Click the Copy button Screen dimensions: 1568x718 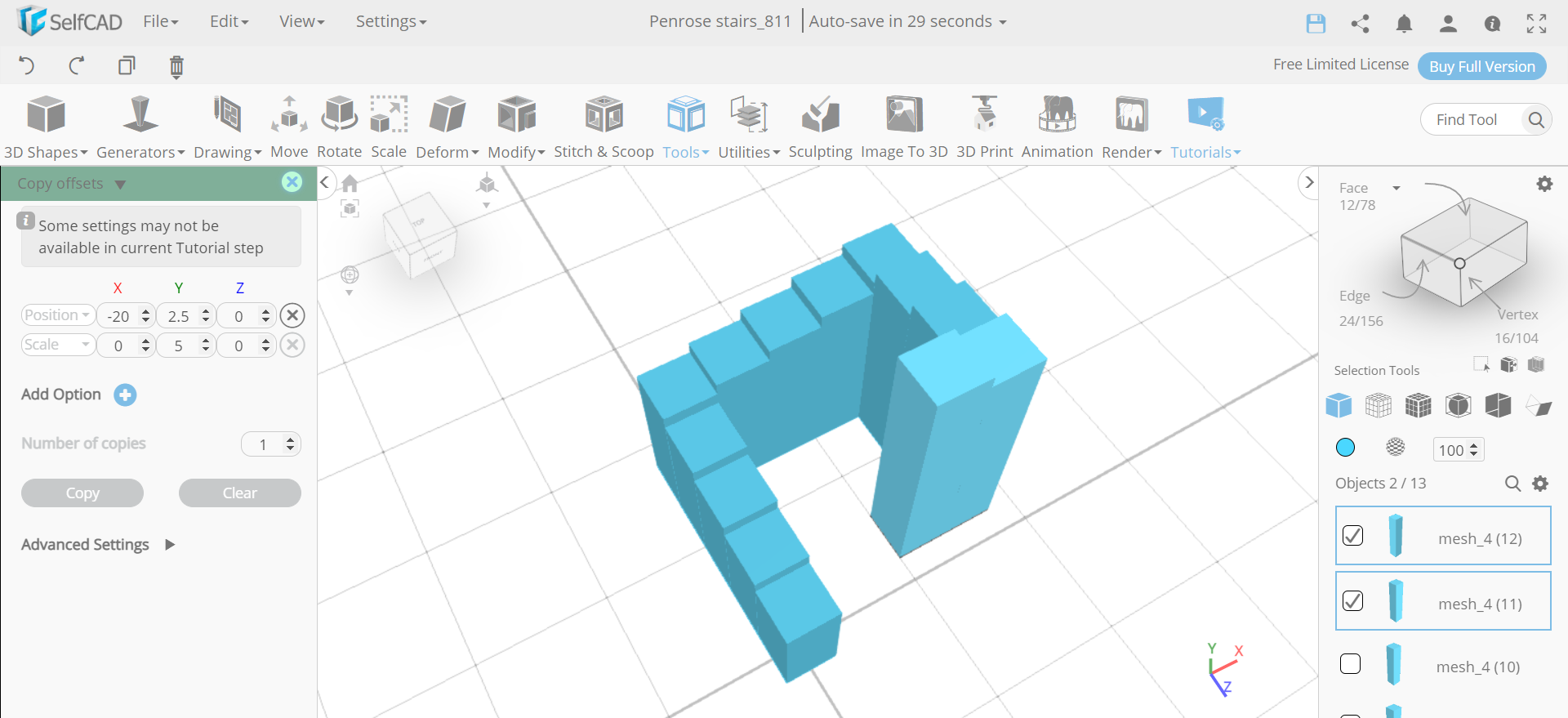(x=82, y=493)
